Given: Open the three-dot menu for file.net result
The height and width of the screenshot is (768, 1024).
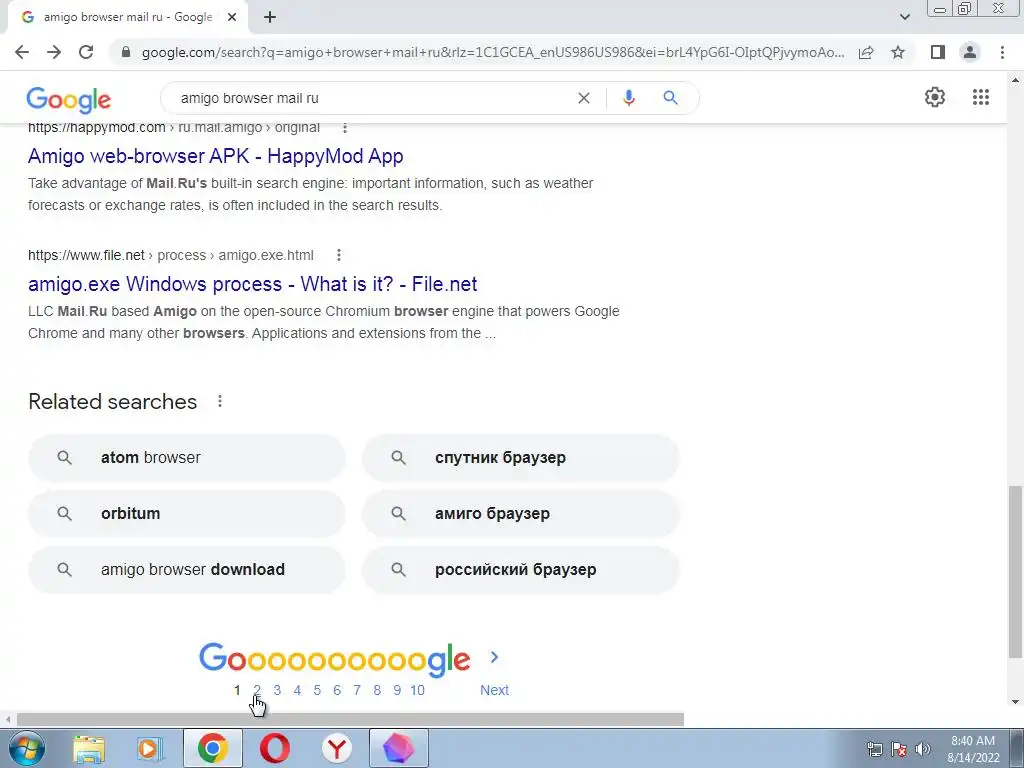Looking at the screenshot, I should point(338,255).
